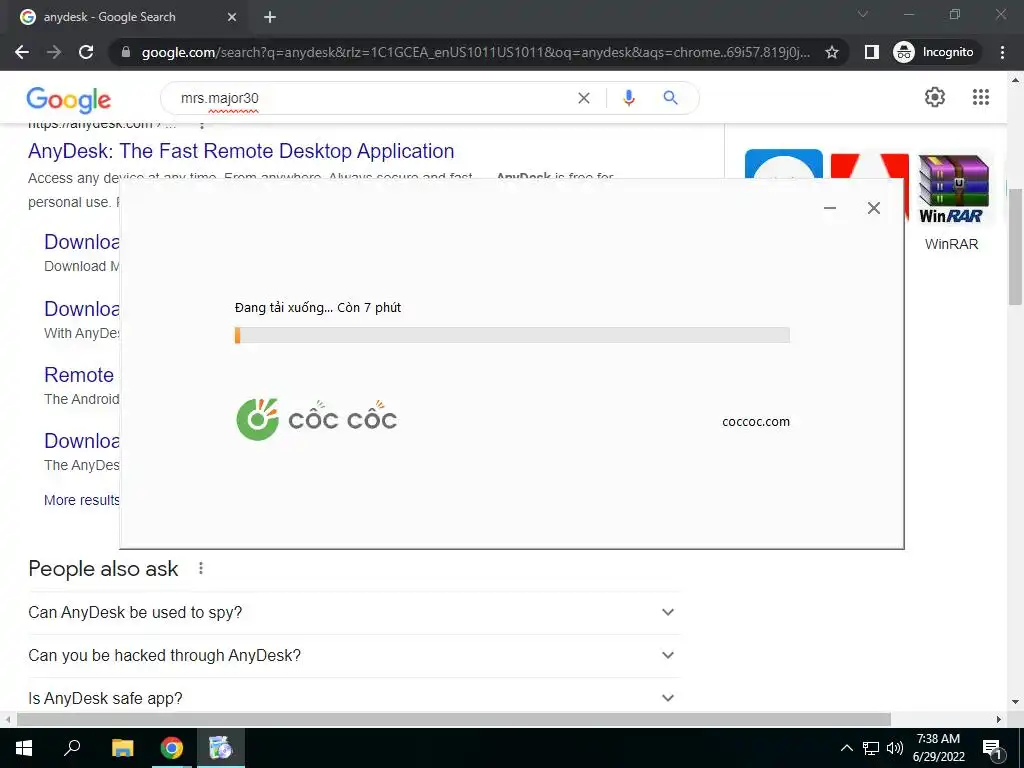Open Windows taskbar search
1024x768 pixels.
coord(72,748)
